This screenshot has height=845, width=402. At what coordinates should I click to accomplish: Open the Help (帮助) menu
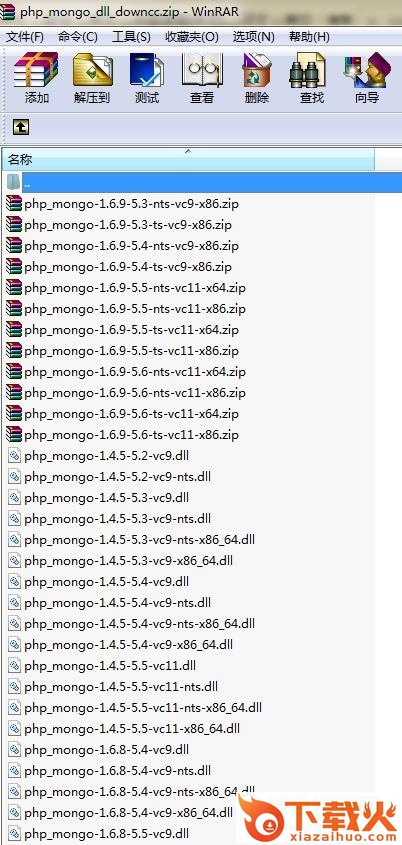pos(309,37)
